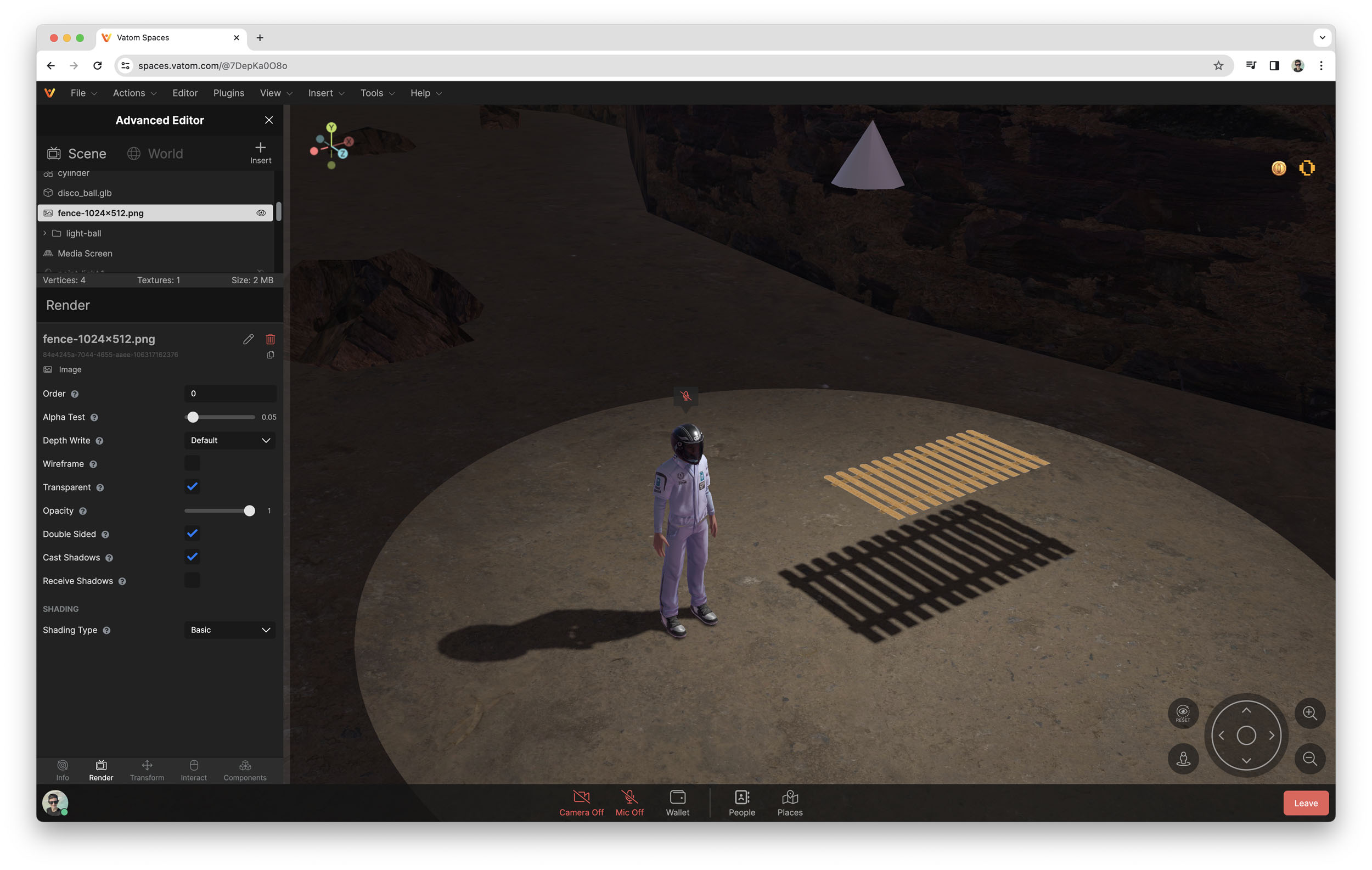
Task: Click the Leave button
Action: [1306, 804]
